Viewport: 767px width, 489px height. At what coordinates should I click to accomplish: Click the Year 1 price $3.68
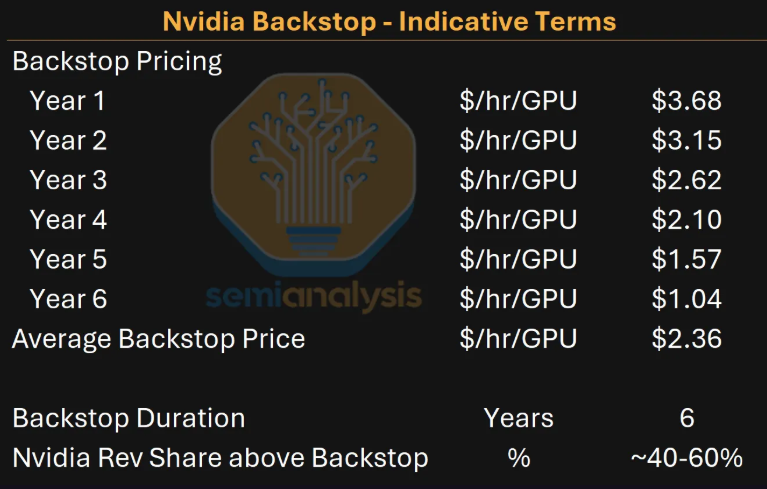click(687, 101)
